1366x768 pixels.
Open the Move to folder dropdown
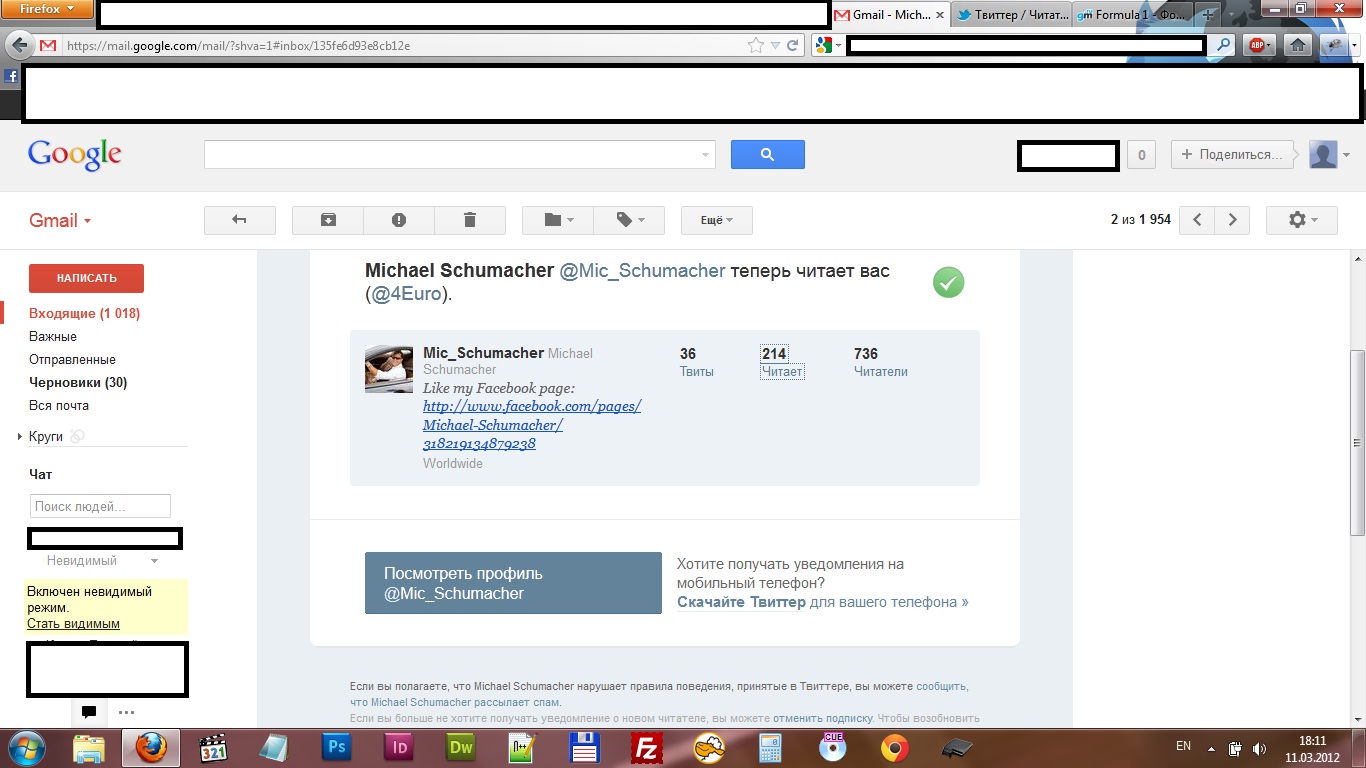point(558,220)
